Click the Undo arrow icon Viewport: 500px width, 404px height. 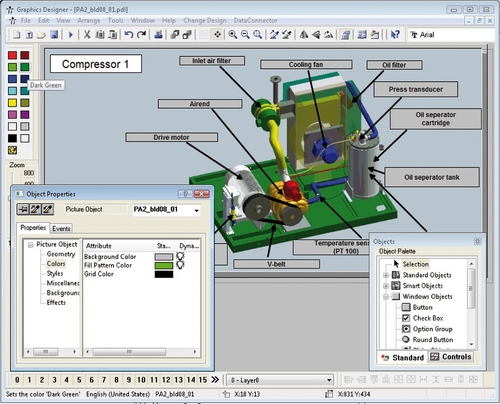pos(129,35)
